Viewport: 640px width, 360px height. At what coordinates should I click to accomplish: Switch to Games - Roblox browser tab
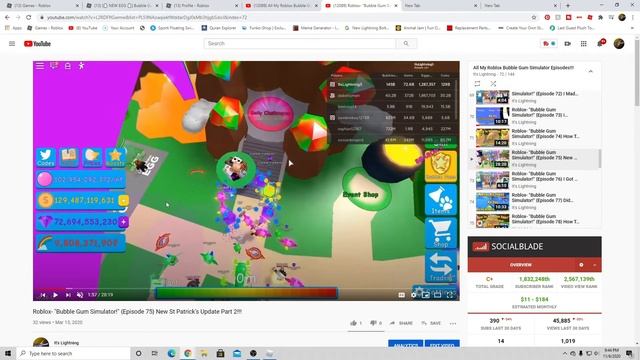pos(42,6)
